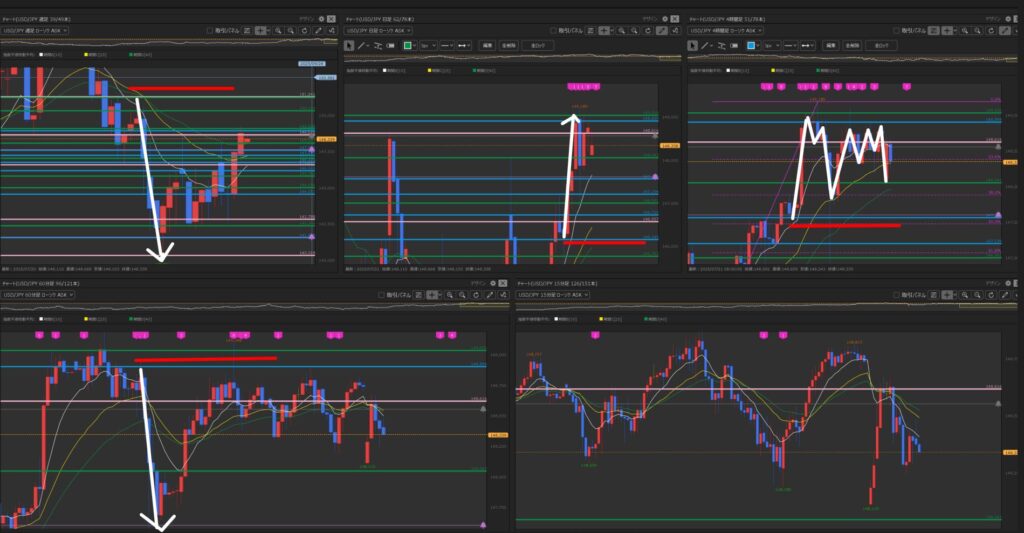This screenshot has height=533, width=1024.
Task: Click orange current price label on 60-minute chart
Action: tap(498, 434)
